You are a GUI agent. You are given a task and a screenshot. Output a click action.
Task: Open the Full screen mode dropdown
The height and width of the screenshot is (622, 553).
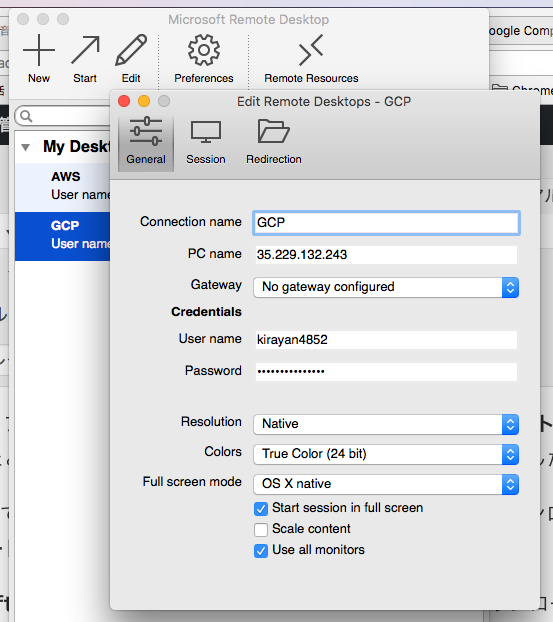pyautogui.click(x=386, y=484)
